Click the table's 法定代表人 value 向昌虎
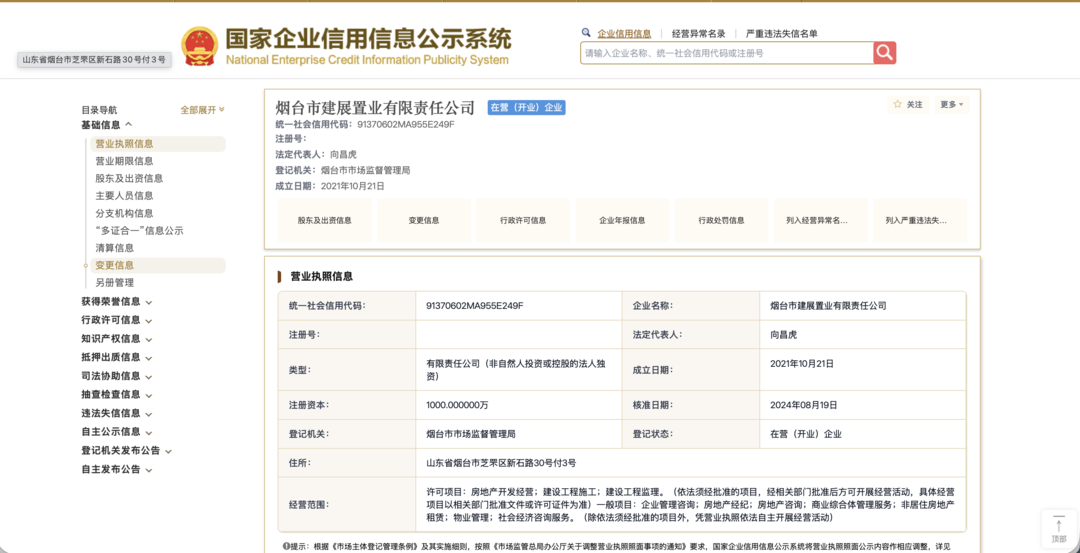Viewport: 1080px width, 553px height. click(x=783, y=335)
